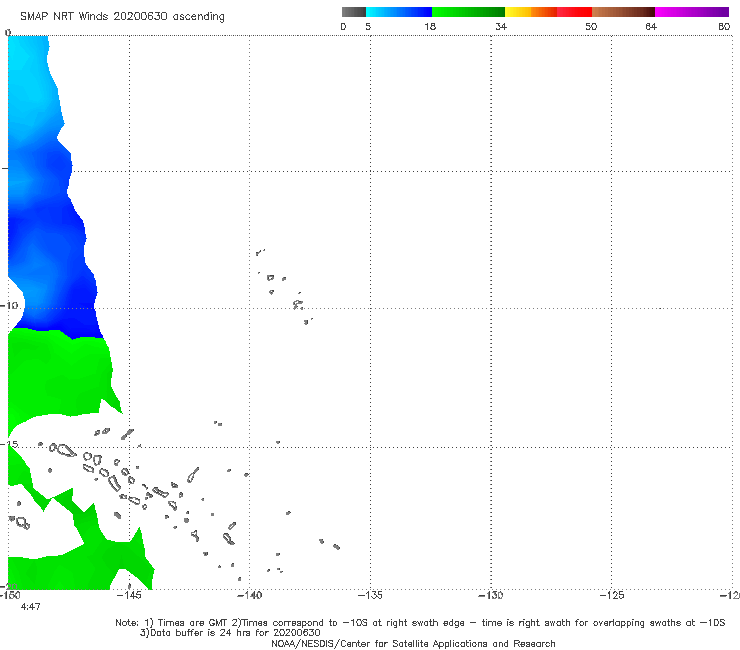The height and width of the screenshot is (650, 740).
Task: Click the green 18-34 segment of colorbar
Action: [x=468, y=12]
